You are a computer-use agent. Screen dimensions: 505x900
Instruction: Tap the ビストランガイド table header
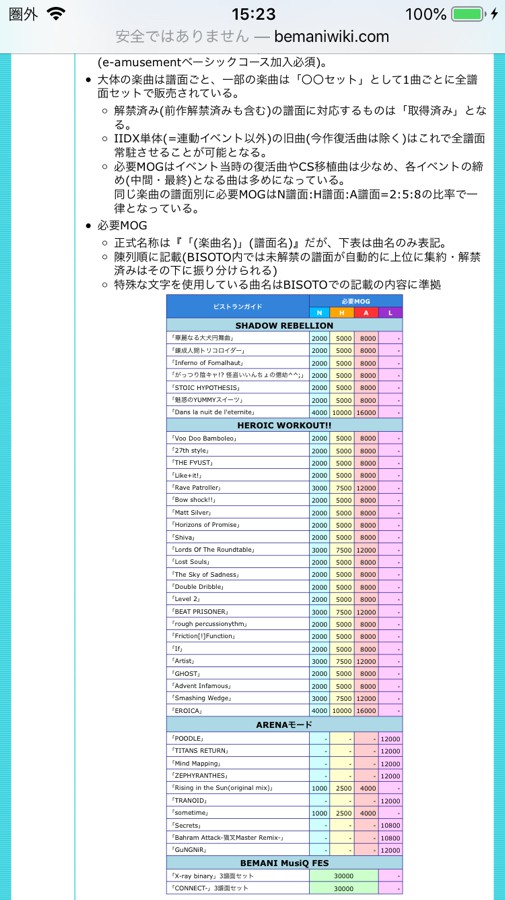click(x=238, y=307)
